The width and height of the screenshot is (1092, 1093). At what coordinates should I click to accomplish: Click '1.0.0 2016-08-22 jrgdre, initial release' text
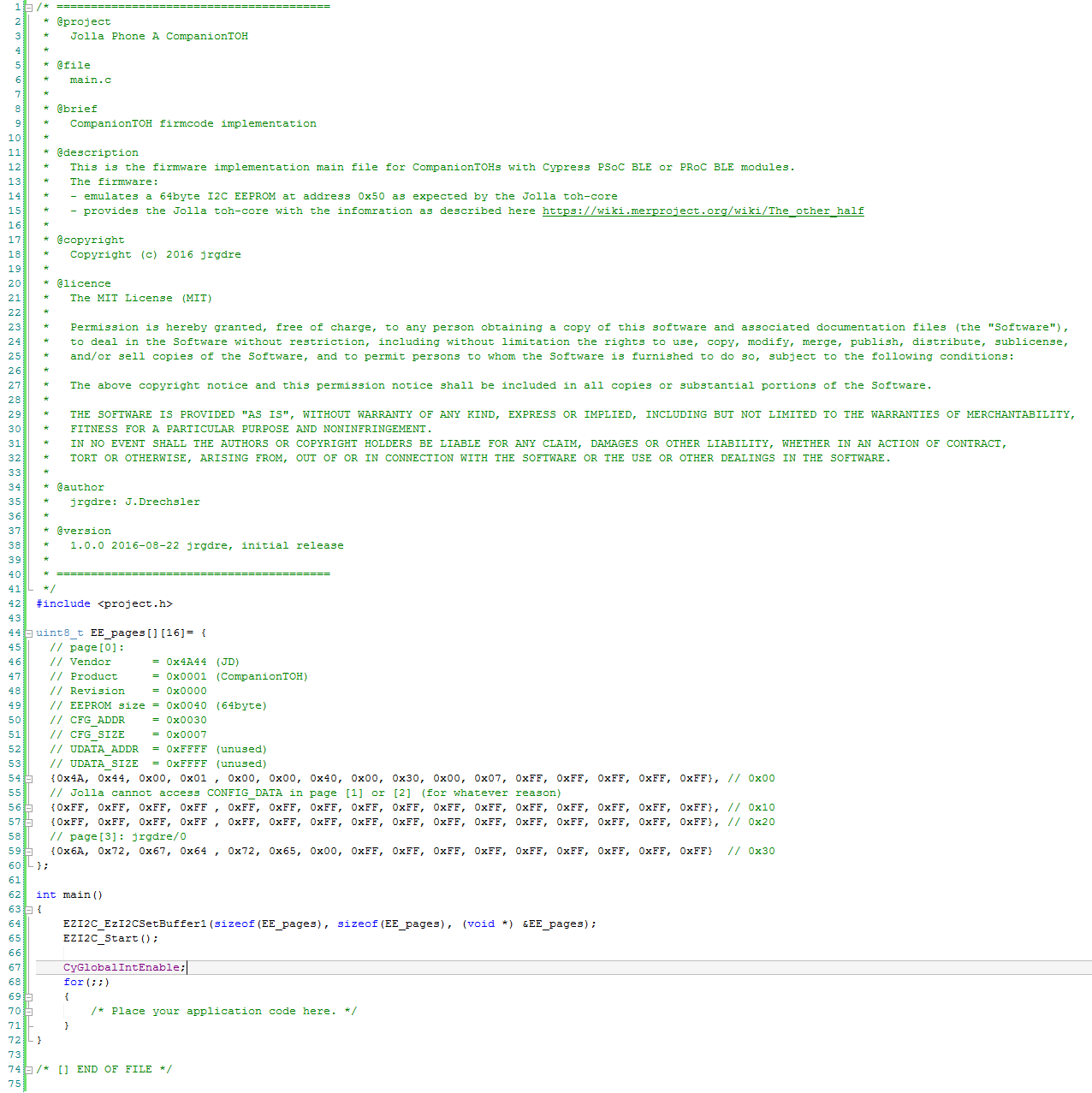click(207, 545)
